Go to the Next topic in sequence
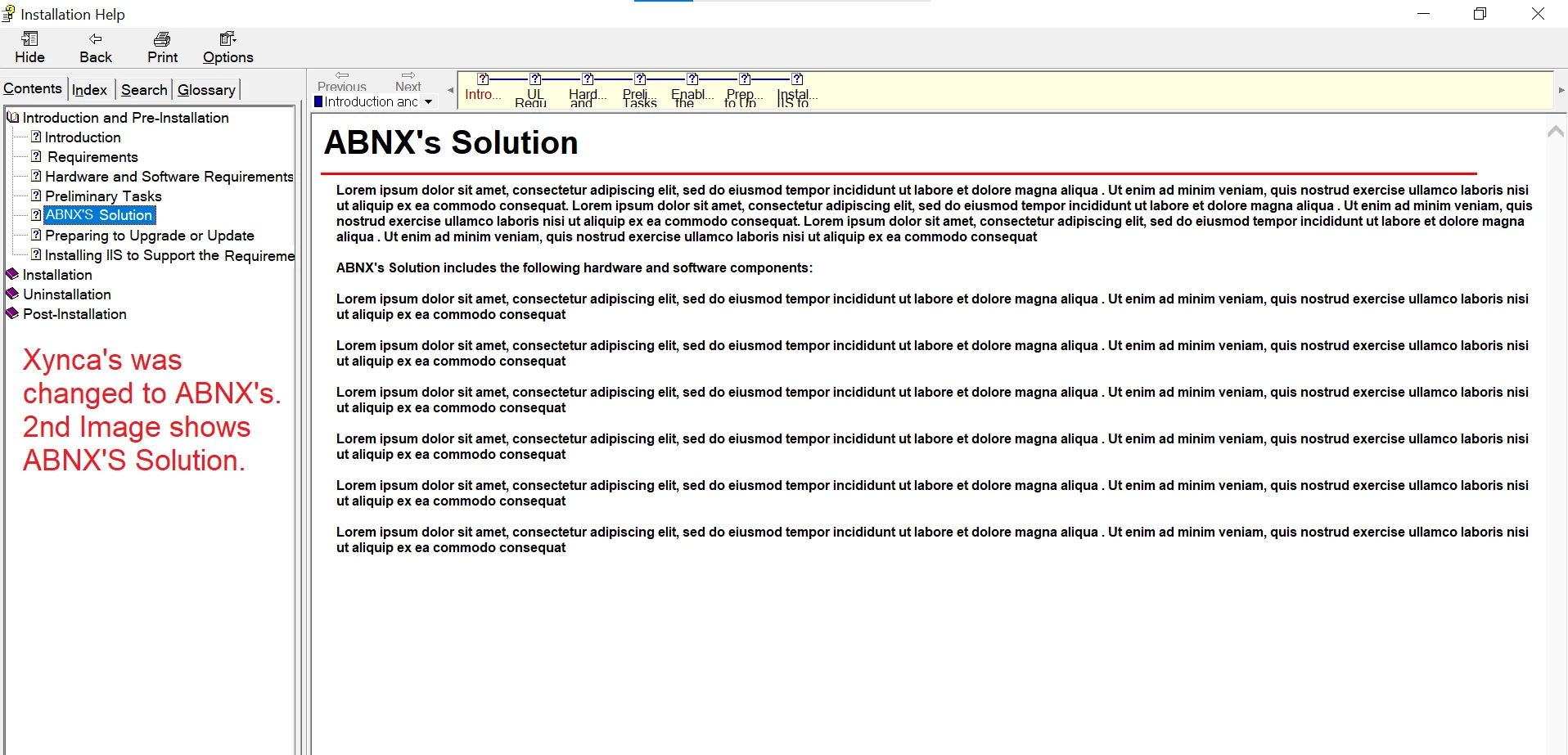The height and width of the screenshot is (755, 1568). pos(408,81)
